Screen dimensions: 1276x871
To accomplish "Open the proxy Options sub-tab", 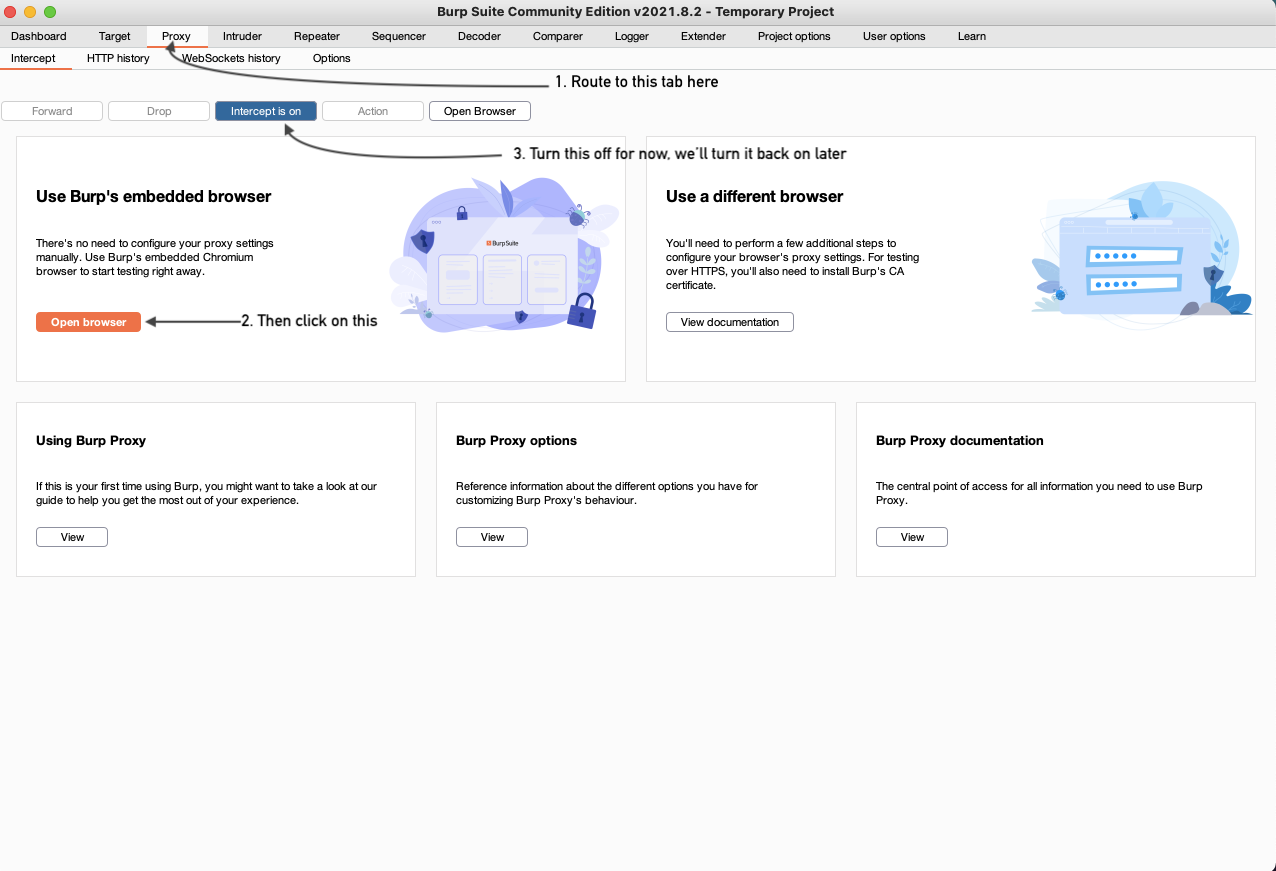I will (332, 58).
